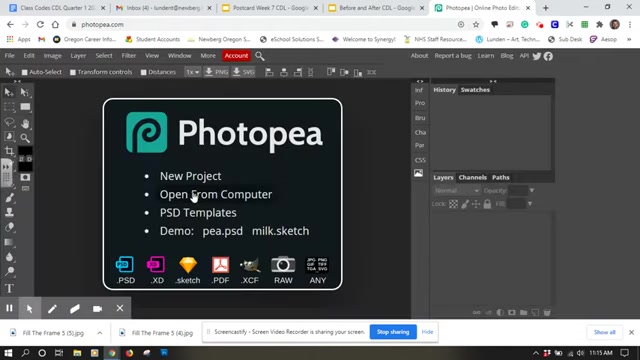Click the search magnifier in menu bar

coord(260,56)
